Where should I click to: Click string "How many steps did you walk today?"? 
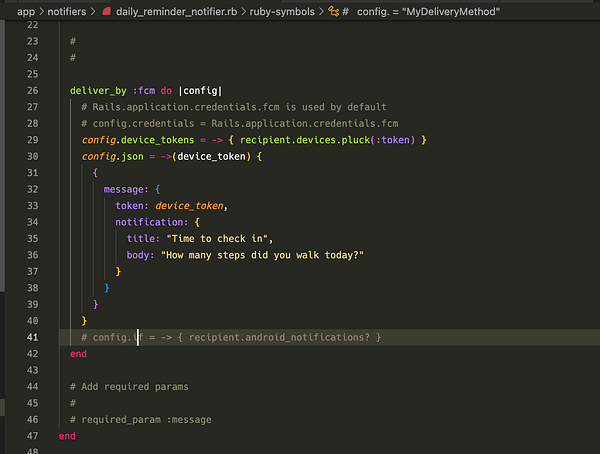(262, 255)
